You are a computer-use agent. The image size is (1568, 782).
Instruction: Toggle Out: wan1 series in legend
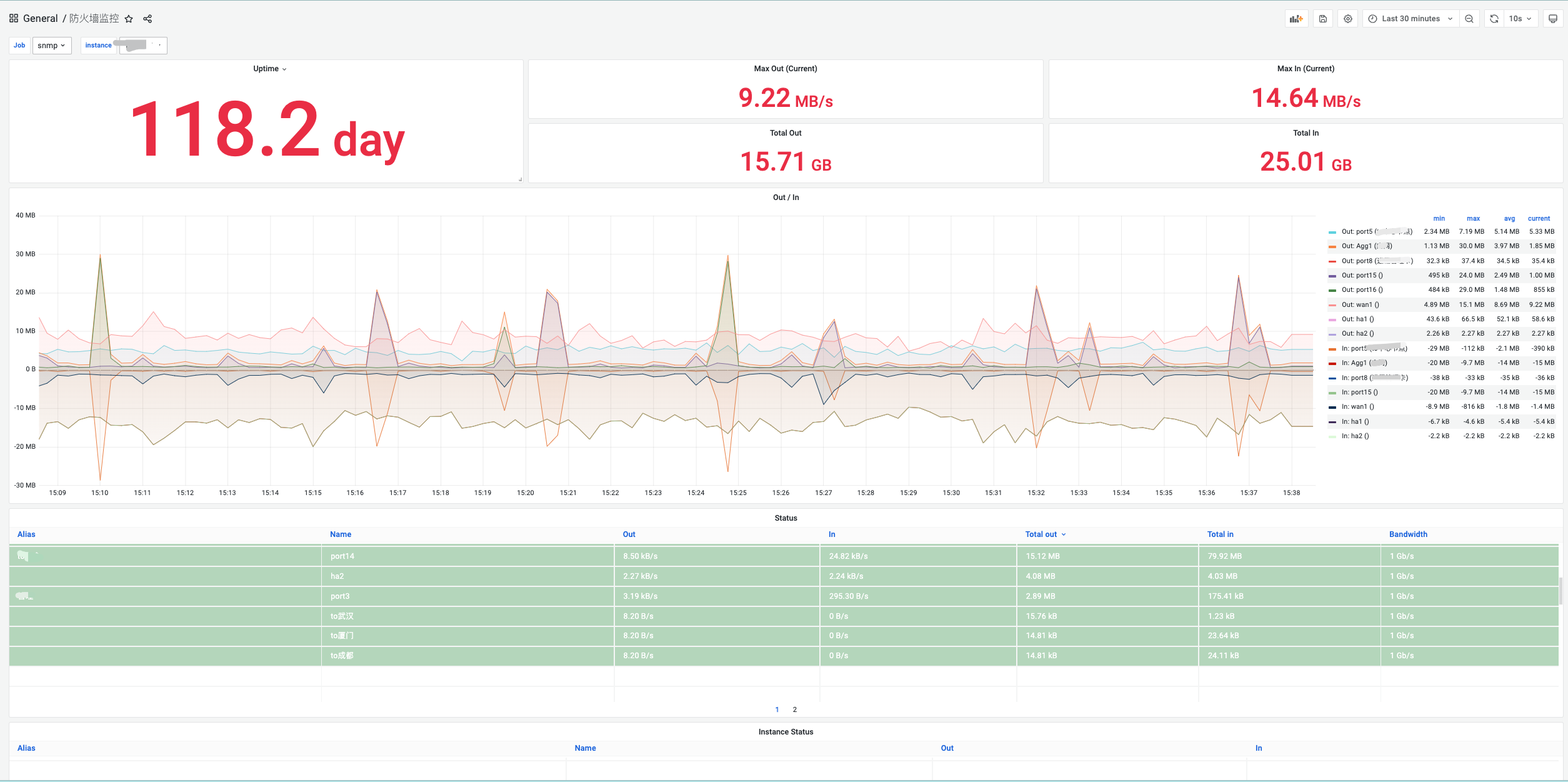click(1360, 305)
